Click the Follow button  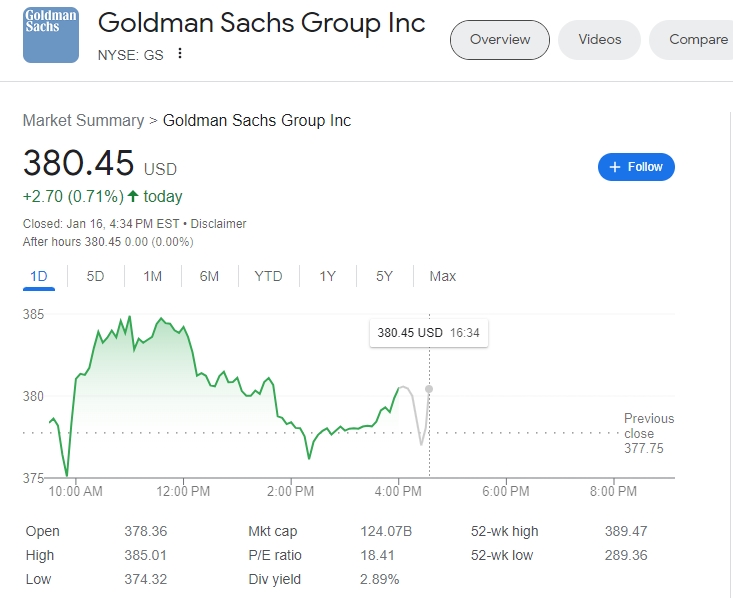click(x=636, y=167)
